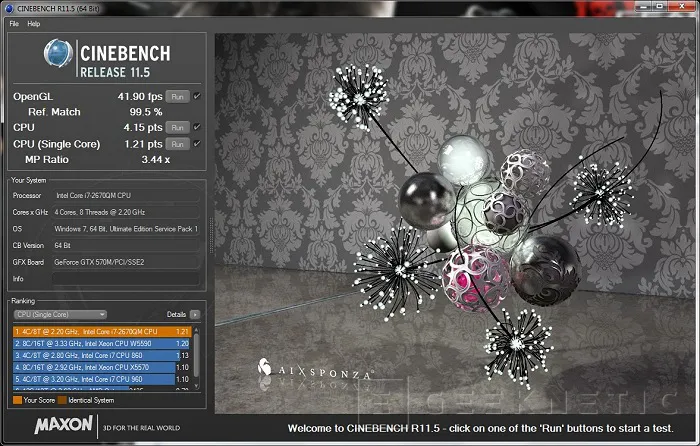Click the panel splitter handle beside the render
This screenshot has width=700, height=446.
[x=211, y=235]
